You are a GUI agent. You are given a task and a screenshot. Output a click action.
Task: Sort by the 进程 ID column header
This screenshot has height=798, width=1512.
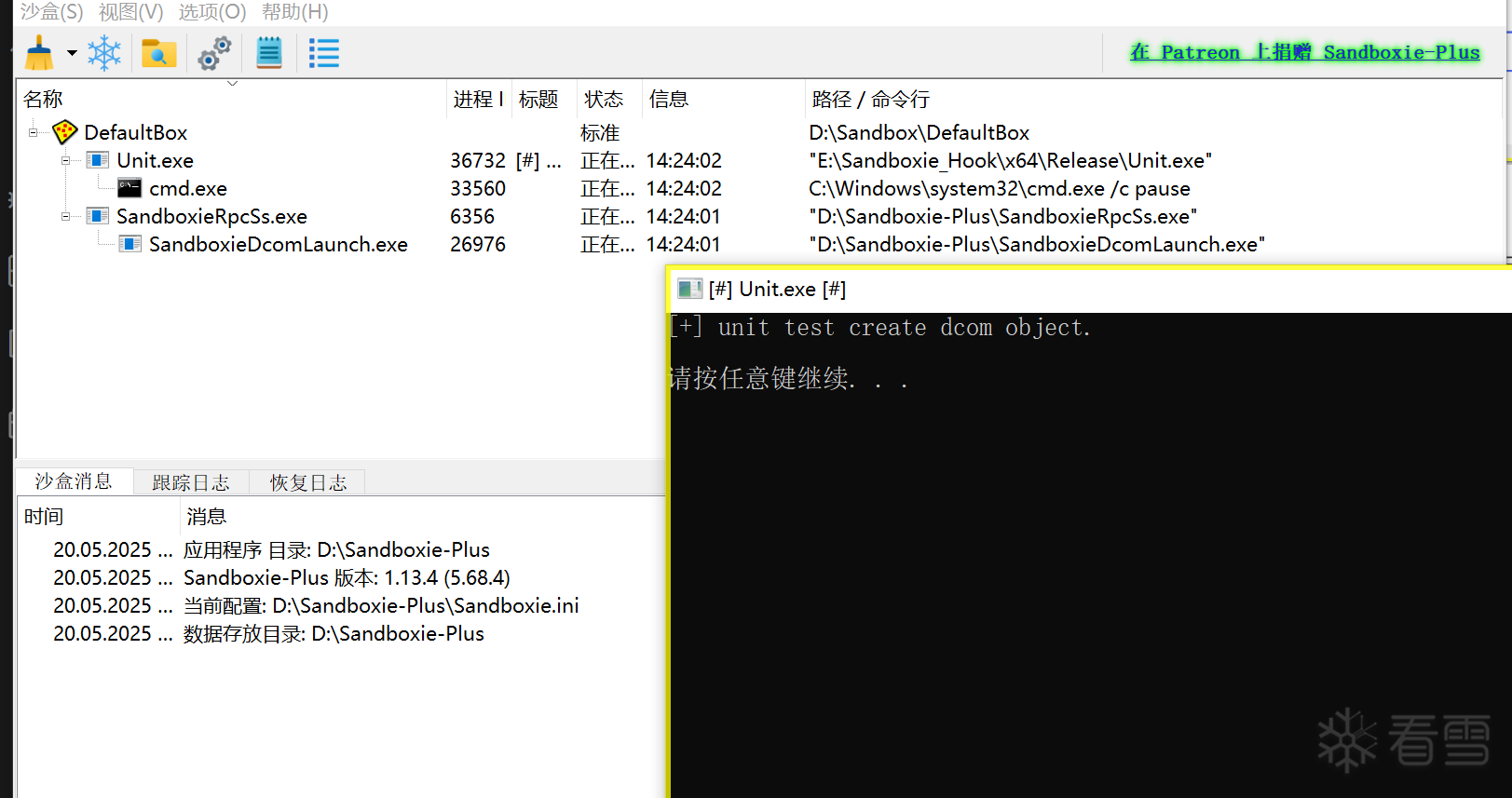tap(479, 99)
